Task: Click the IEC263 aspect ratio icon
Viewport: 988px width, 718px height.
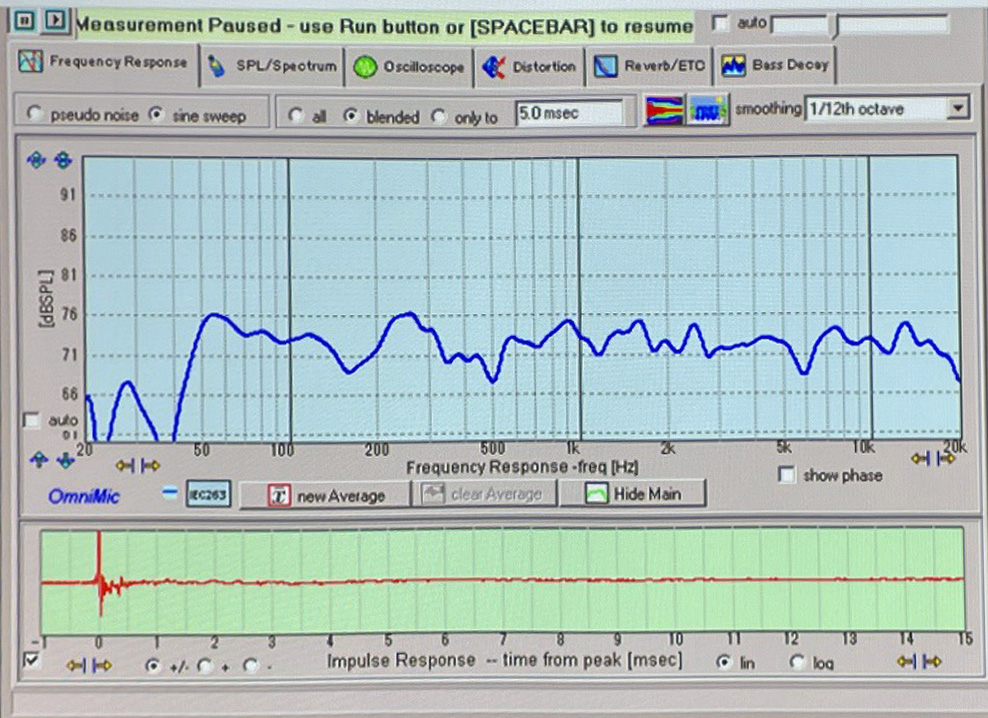Action: tap(208, 493)
